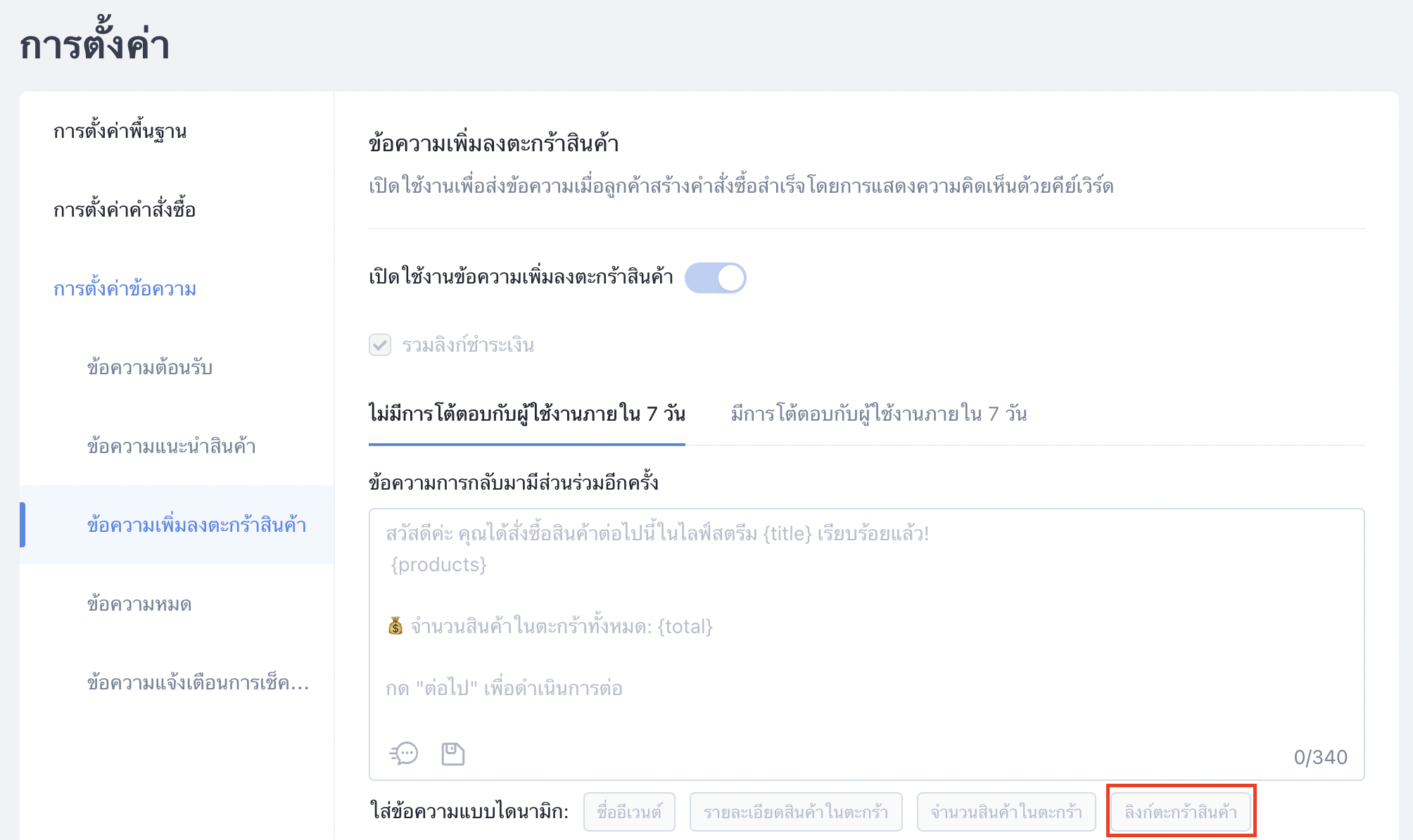Image resolution: width=1413 pixels, height=840 pixels.
Task: Open ข้อความหมด submenu item
Action: [x=139, y=604]
